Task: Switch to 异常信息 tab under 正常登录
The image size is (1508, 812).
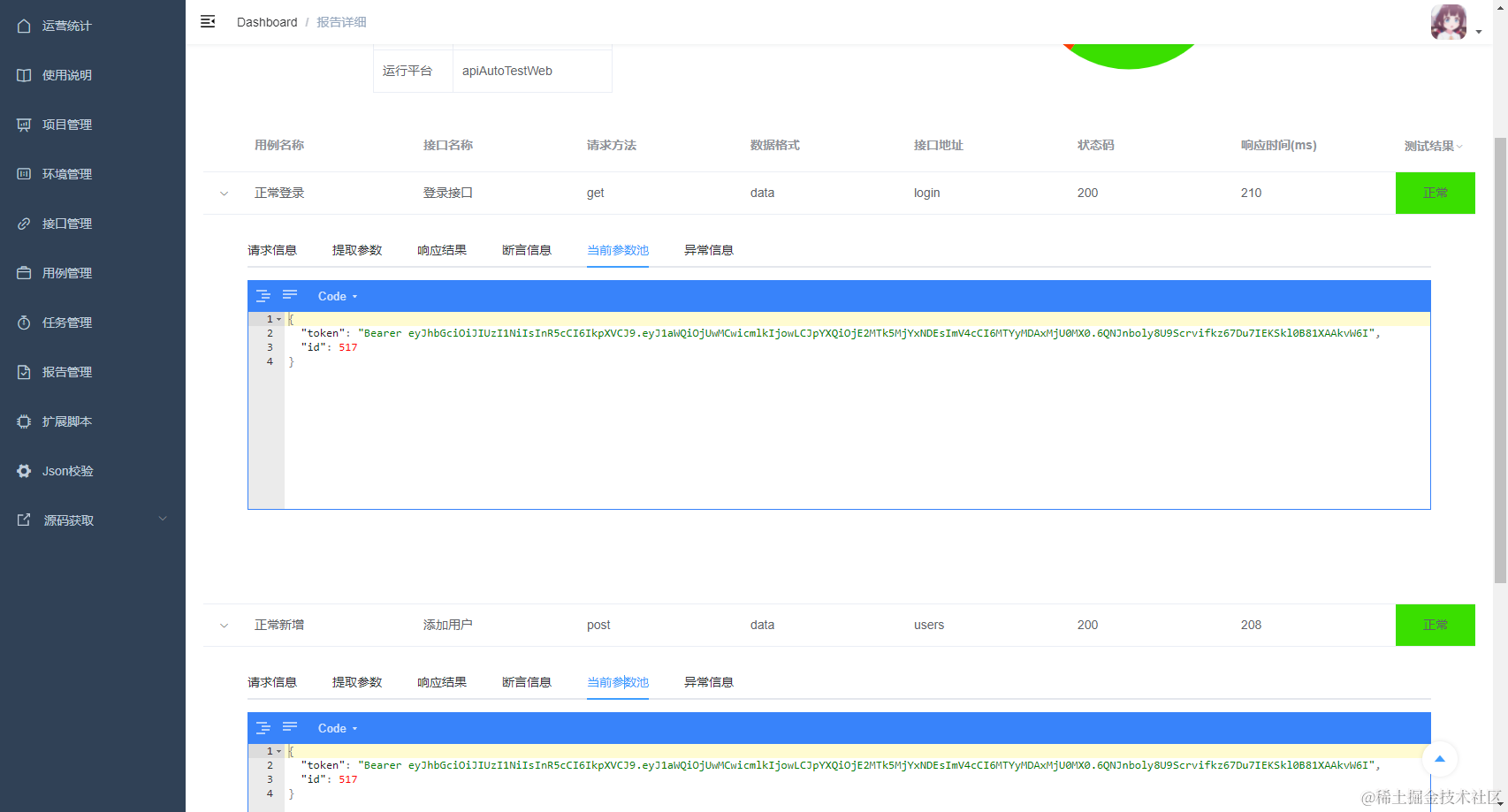Action: (709, 250)
